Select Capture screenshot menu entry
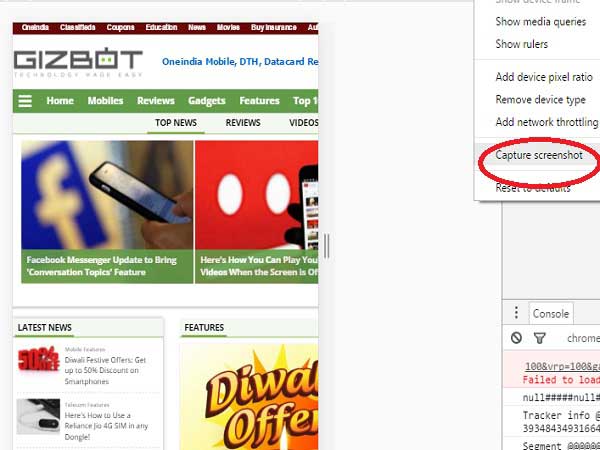 coord(539,155)
